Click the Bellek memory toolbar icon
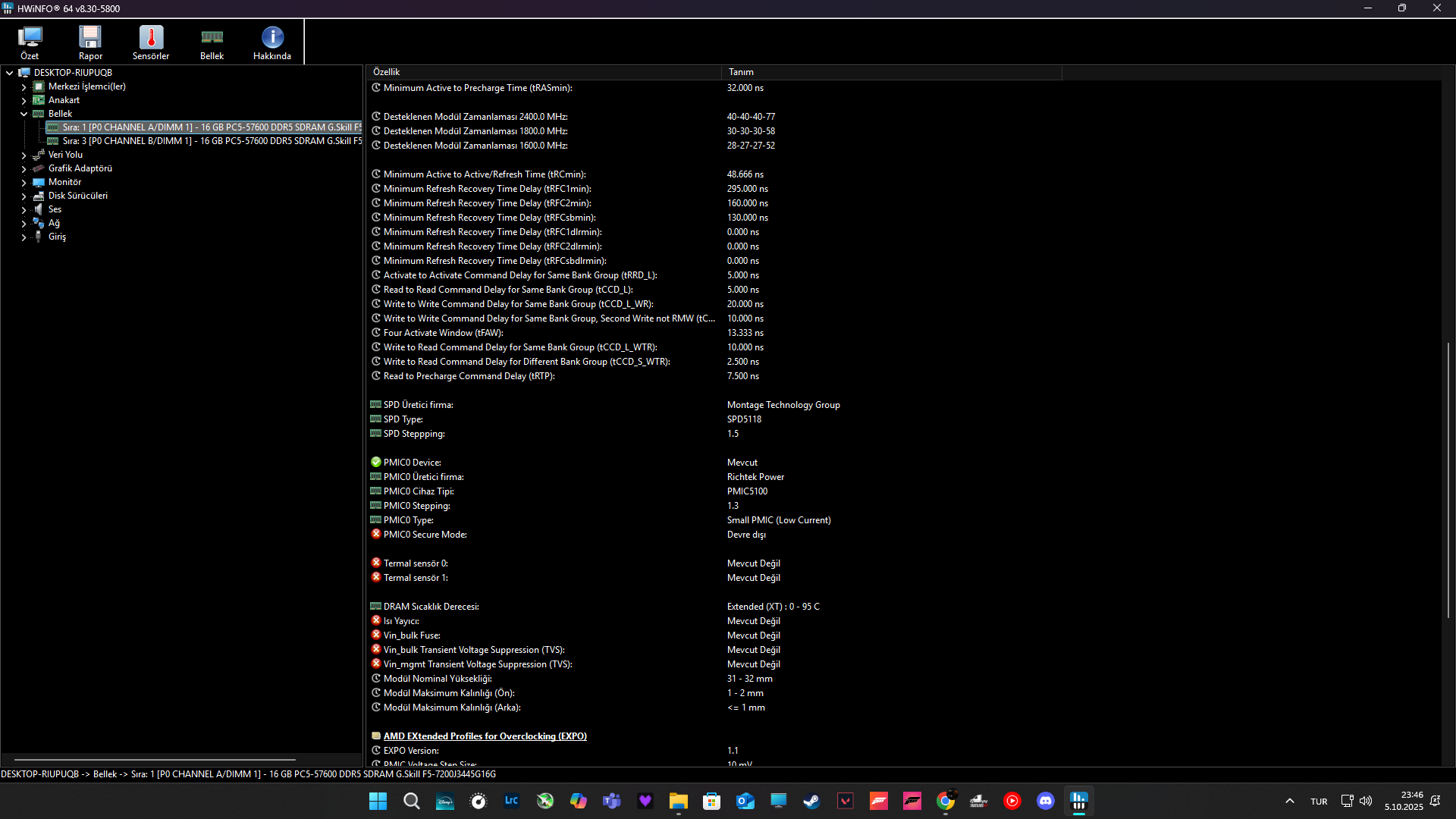The height and width of the screenshot is (819, 1456). pyautogui.click(x=212, y=42)
